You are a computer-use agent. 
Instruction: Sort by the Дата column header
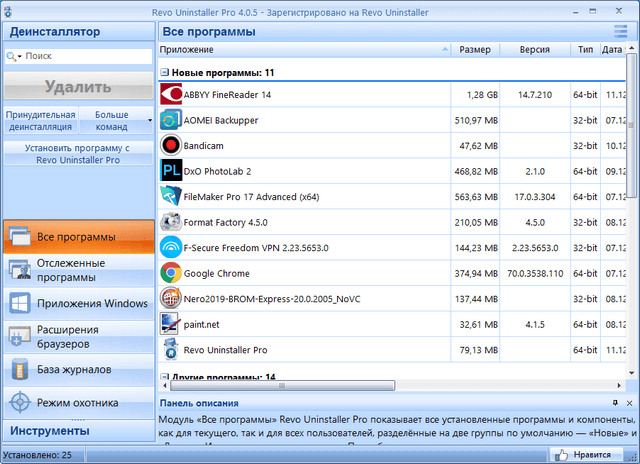click(x=613, y=49)
